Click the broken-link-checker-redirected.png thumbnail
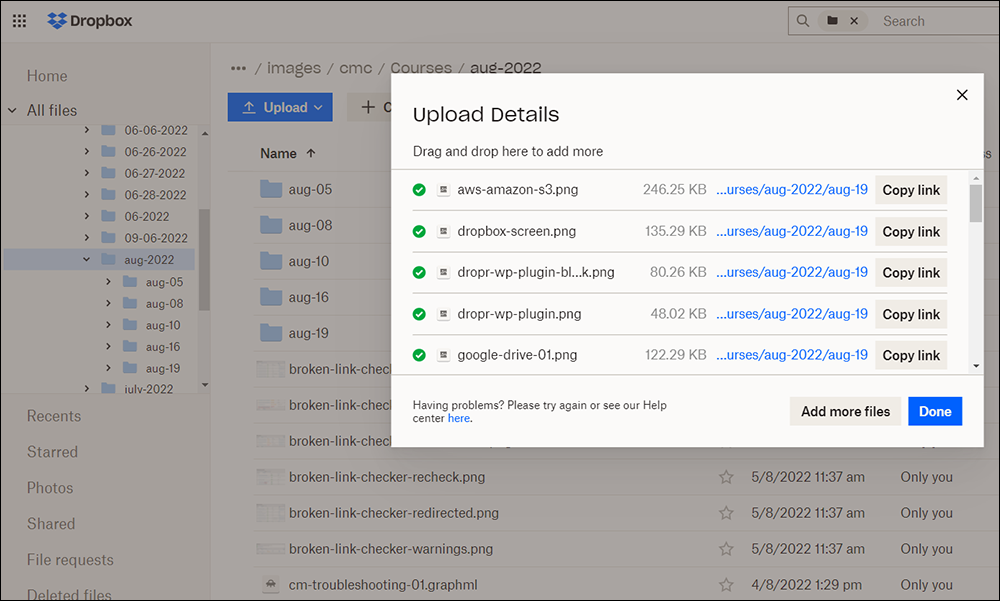The height and width of the screenshot is (601, 1000). pos(271,513)
